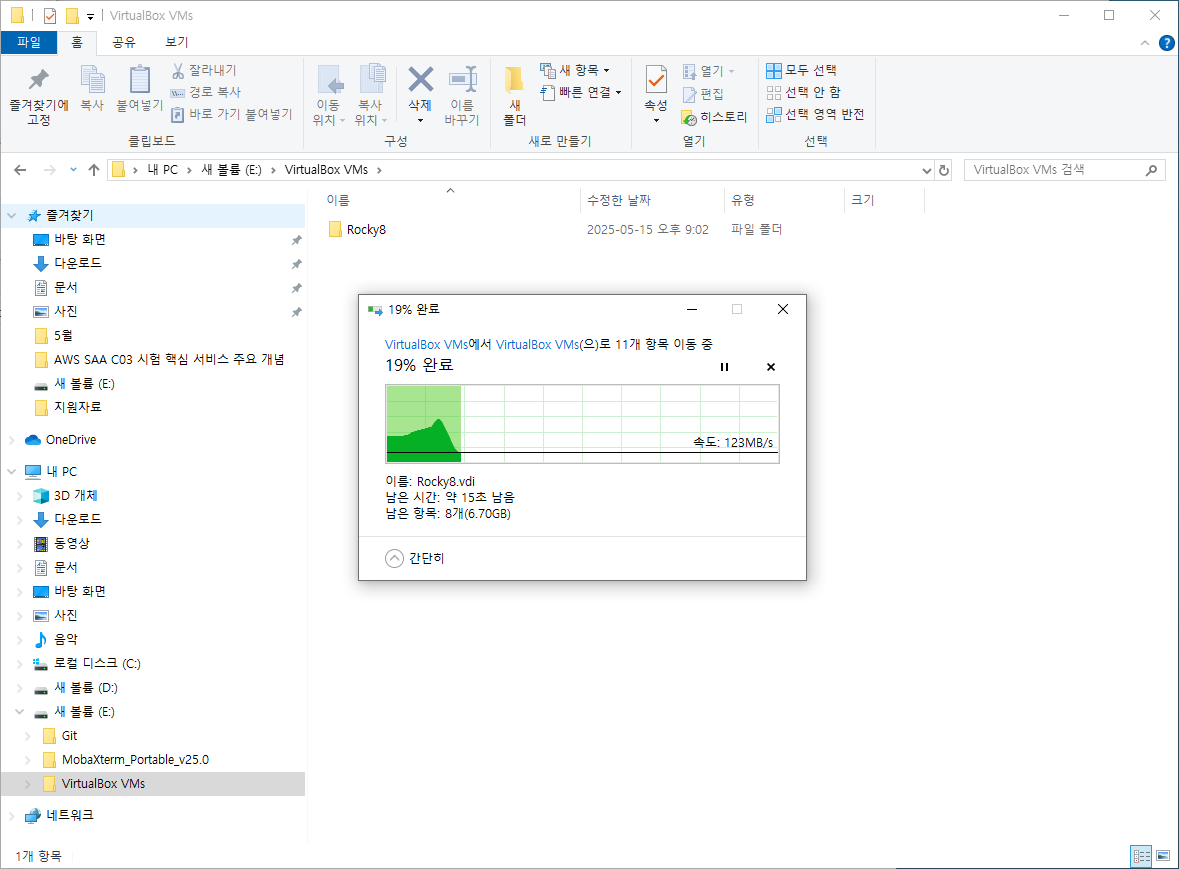
Task: Click 편집 (Edit) in ribbon
Action: point(703,94)
